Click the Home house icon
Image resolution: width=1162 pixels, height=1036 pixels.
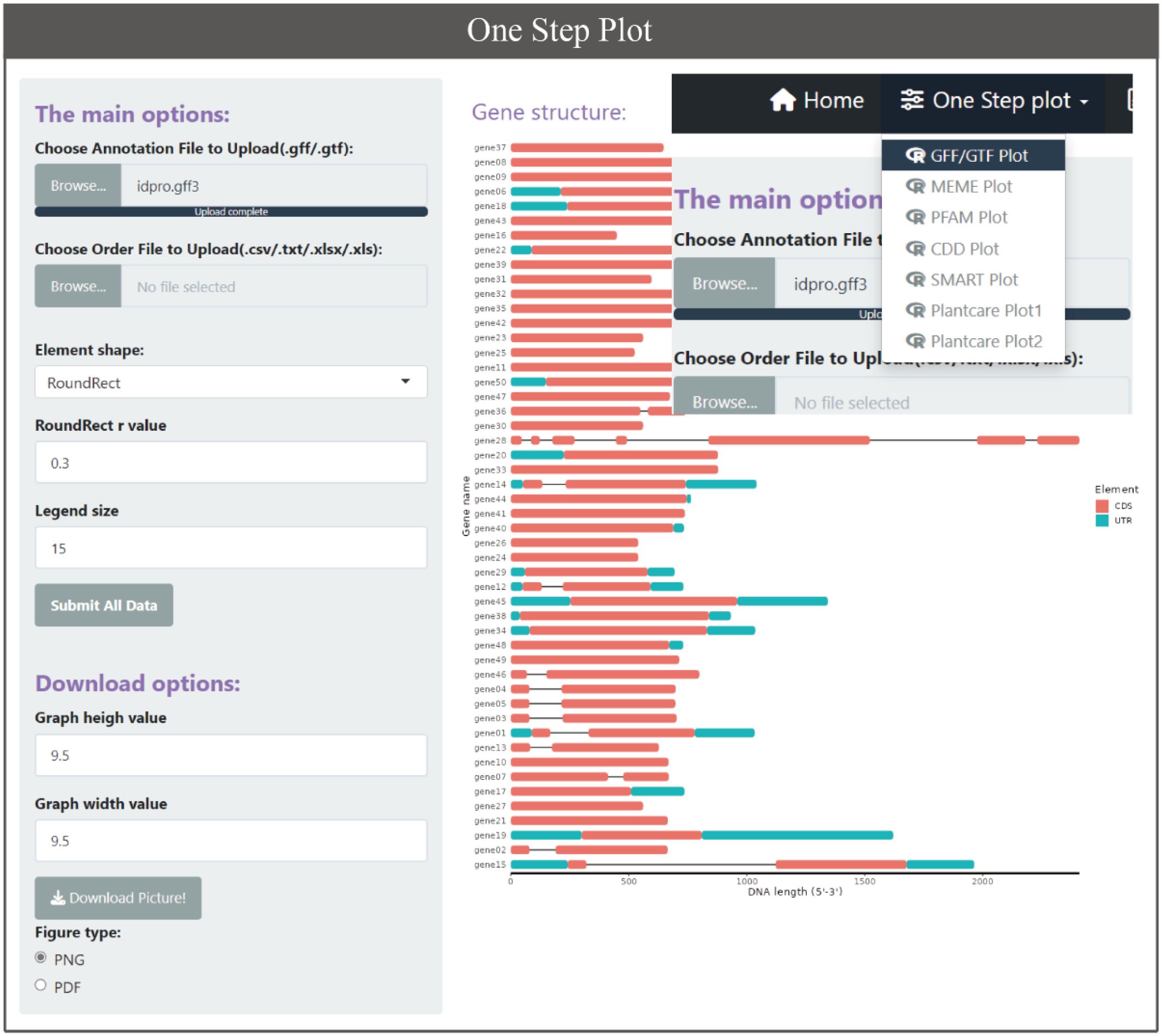coord(782,100)
